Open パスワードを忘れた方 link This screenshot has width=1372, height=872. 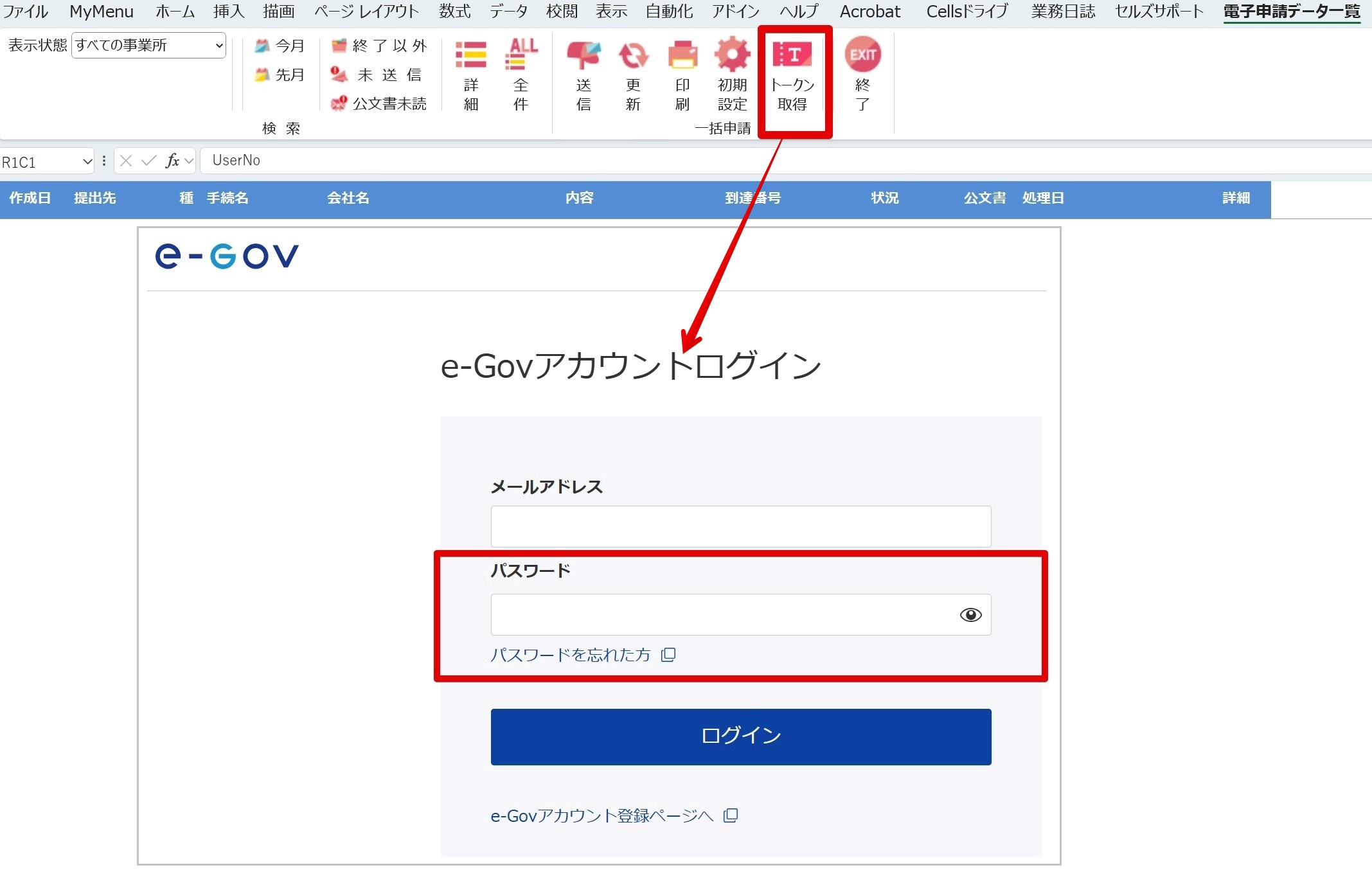pyautogui.click(x=571, y=655)
